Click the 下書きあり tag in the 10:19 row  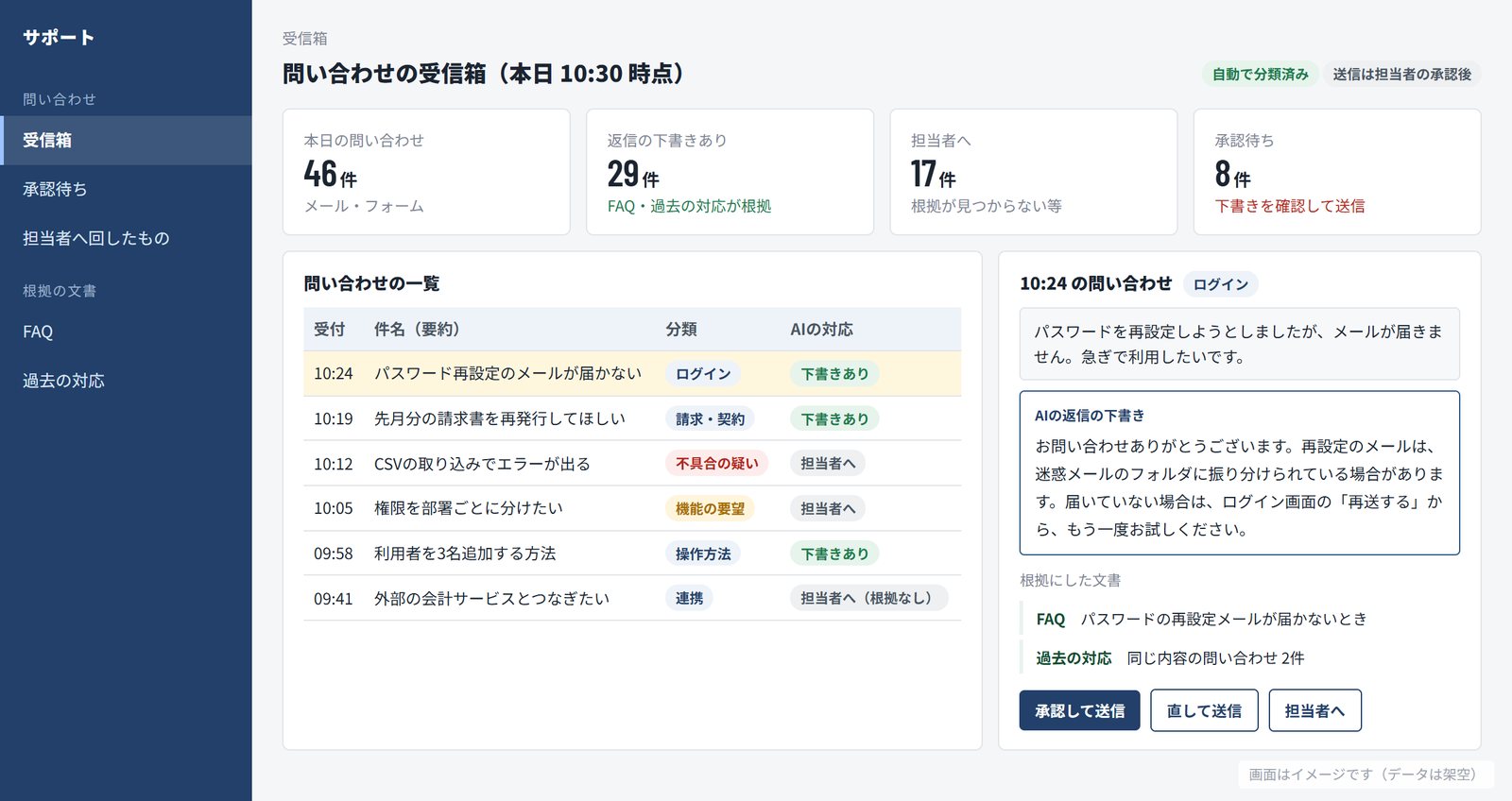pyautogui.click(x=834, y=418)
